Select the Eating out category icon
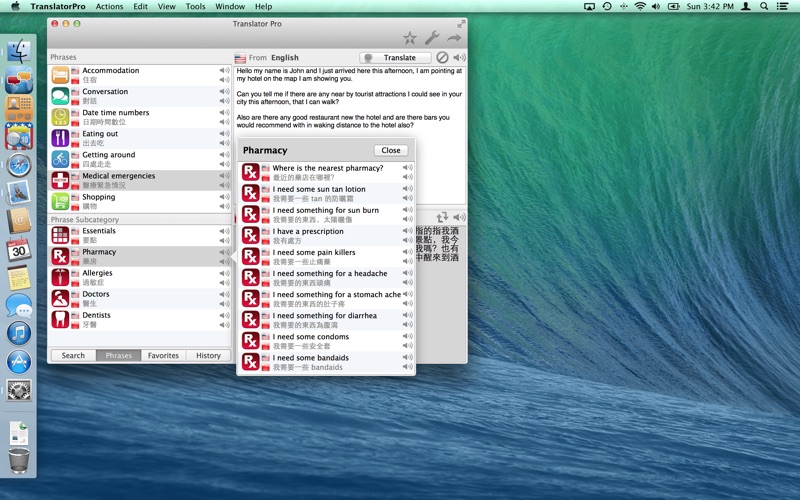The width and height of the screenshot is (800, 500). pos(60,138)
